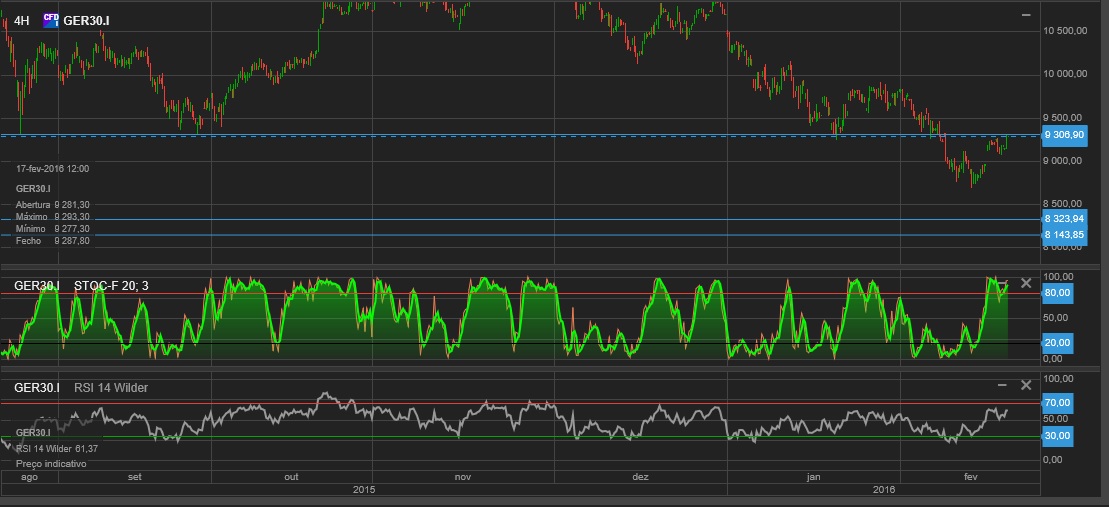Close the RSI 14 Wilder panel
Screen dimensions: 1109x507
(x=1025, y=385)
